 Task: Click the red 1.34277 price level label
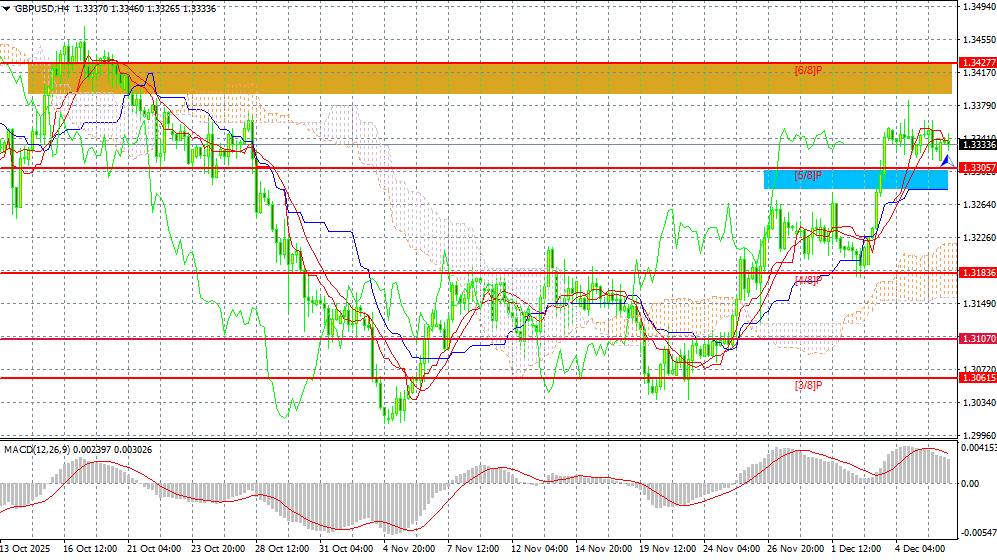[x=979, y=63]
